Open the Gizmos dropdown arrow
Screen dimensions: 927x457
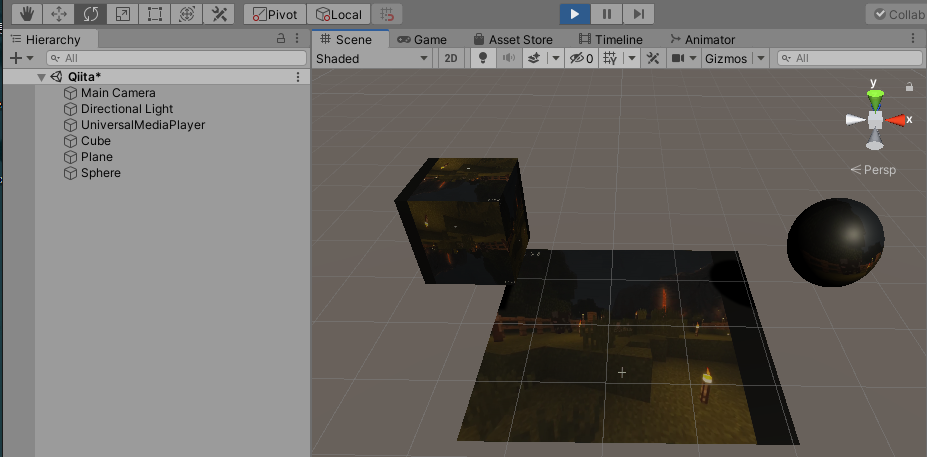point(760,58)
